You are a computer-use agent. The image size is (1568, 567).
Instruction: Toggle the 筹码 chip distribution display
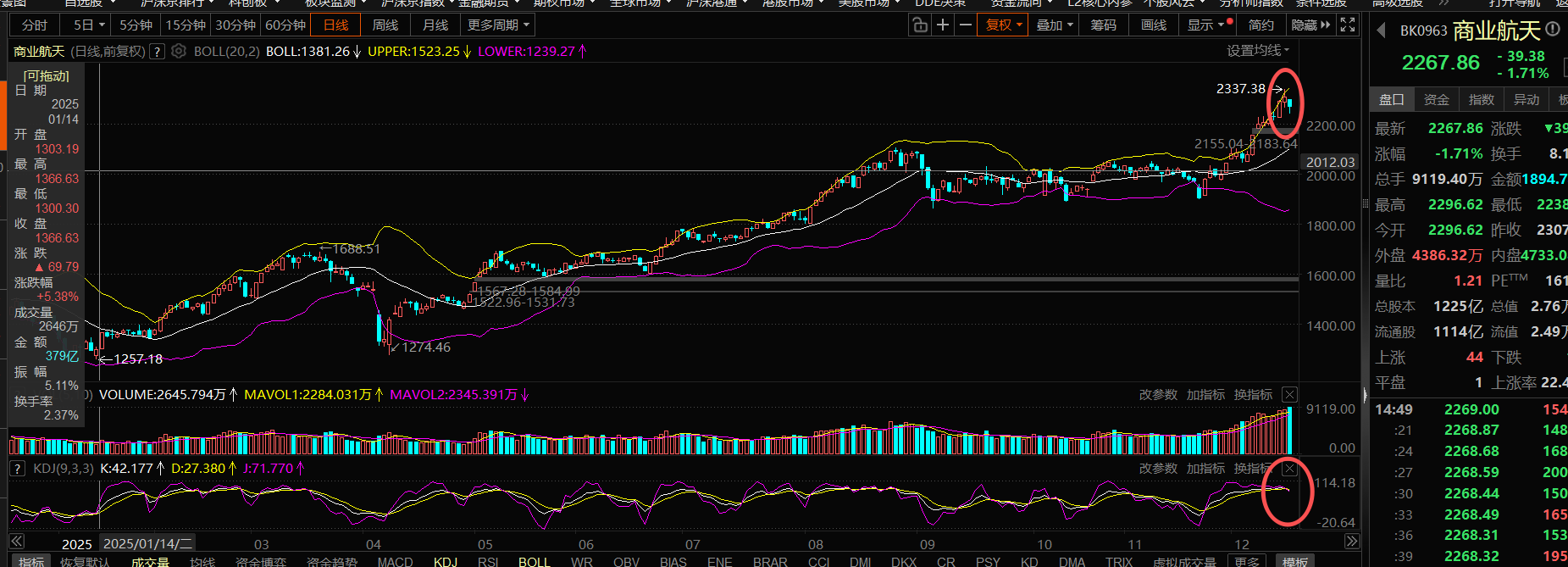(x=1103, y=25)
